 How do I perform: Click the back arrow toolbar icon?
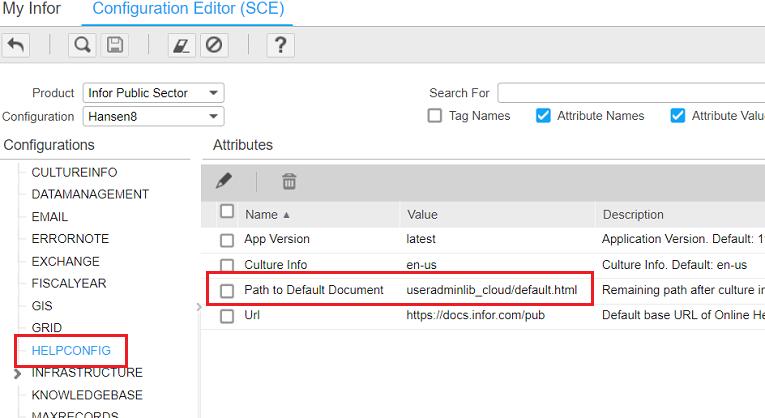17,45
